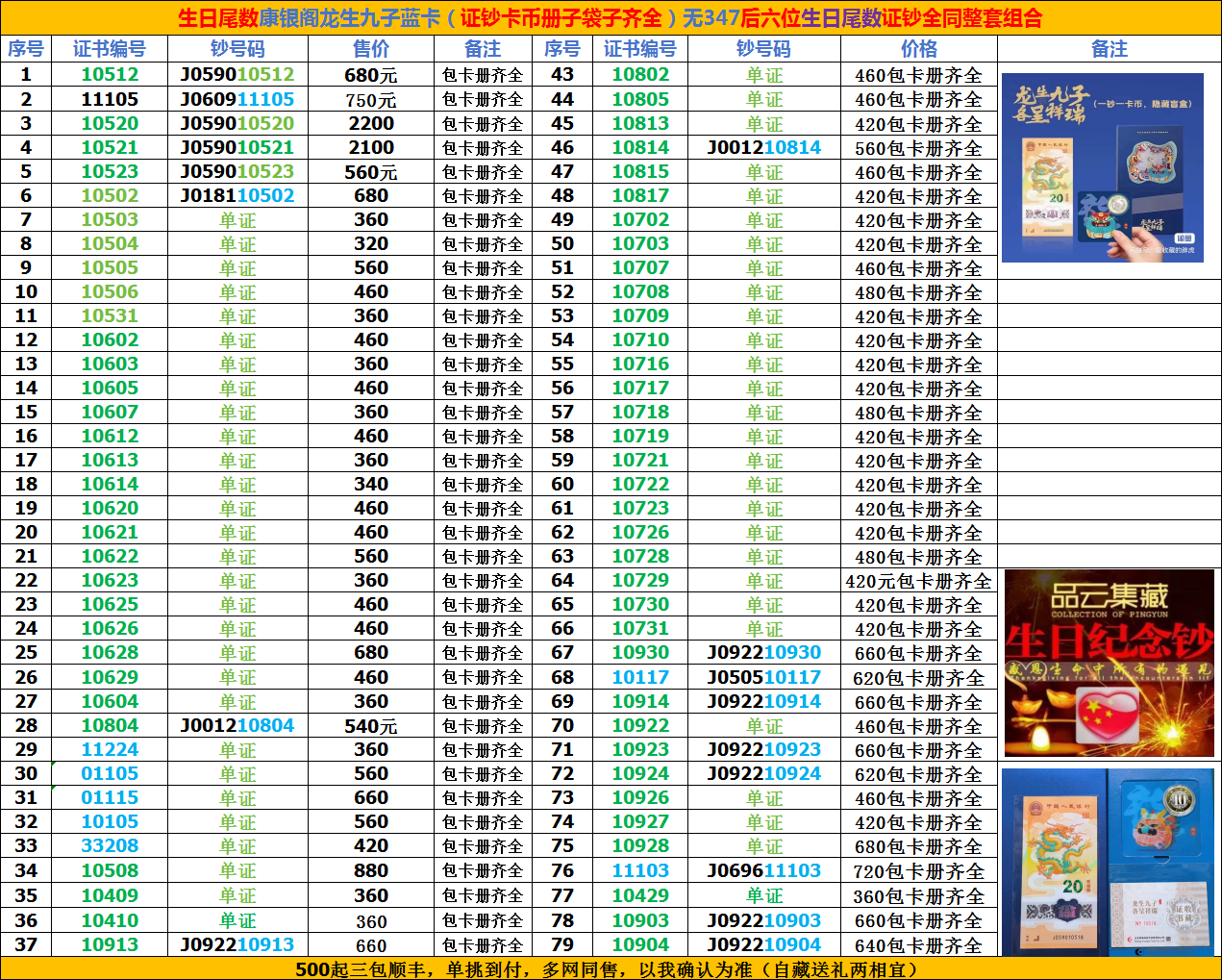1222x980 pixels.
Task: Click the footer row starting with 500起三包顺丰
Action: [611, 968]
